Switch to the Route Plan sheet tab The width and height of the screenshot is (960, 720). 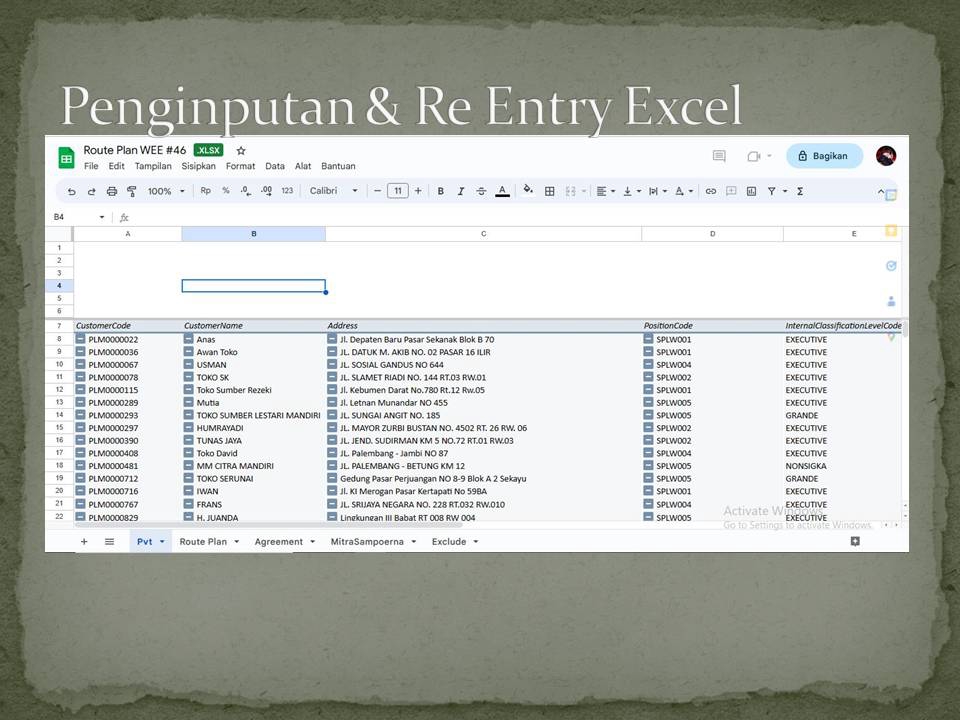pyautogui.click(x=203, y=542)
